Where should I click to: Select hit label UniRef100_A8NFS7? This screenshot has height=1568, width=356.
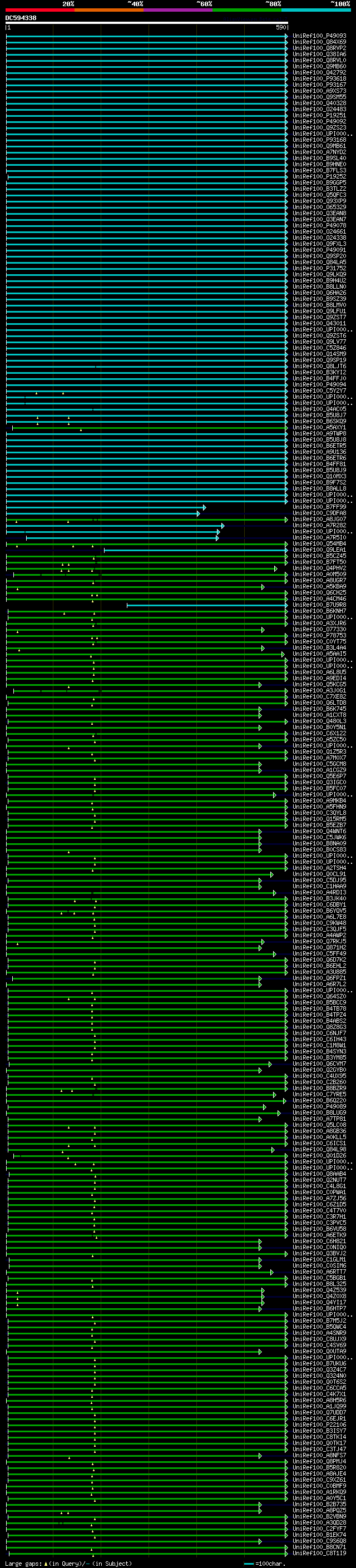(319, 1456)
